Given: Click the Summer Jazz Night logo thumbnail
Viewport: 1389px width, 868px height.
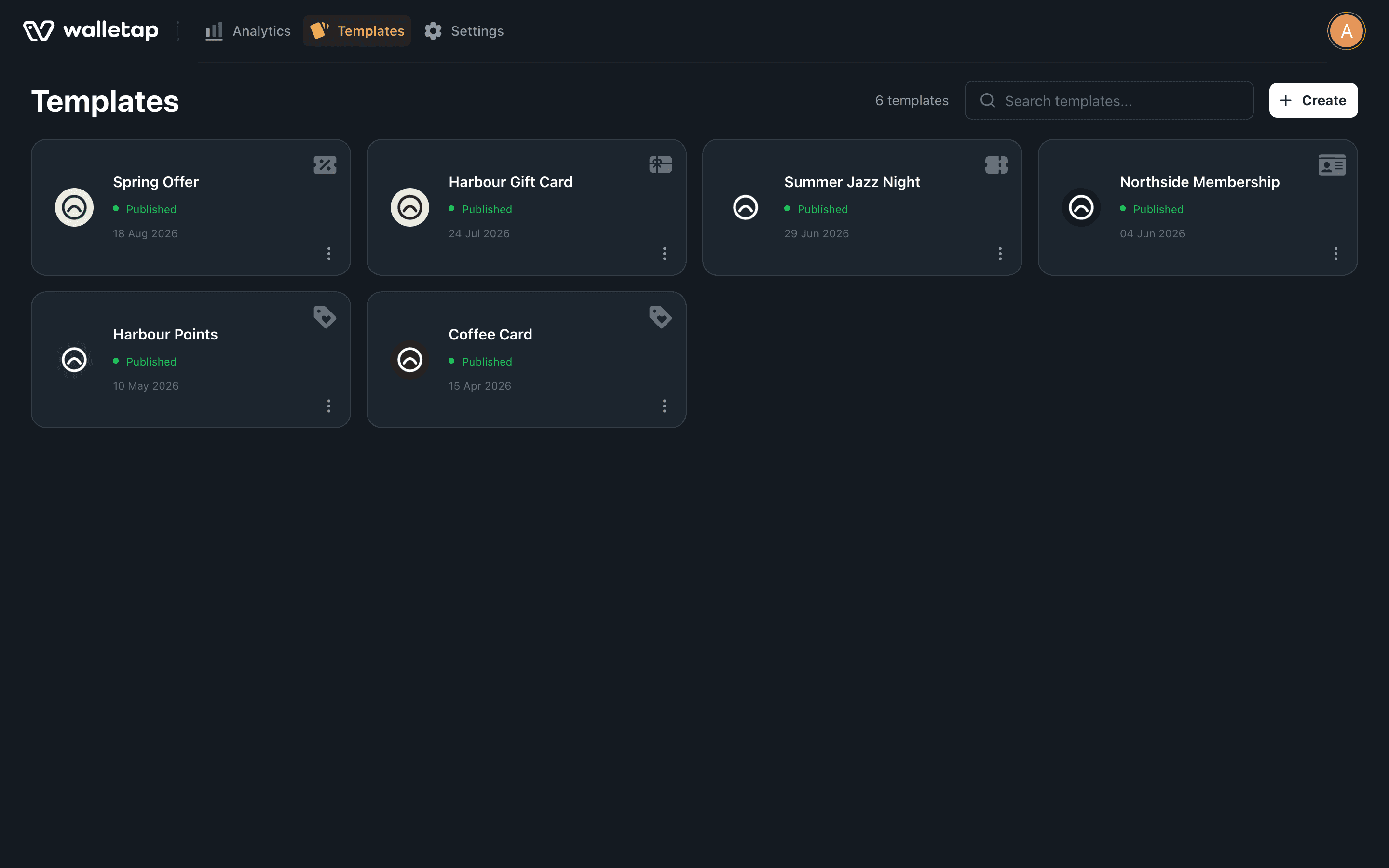Looking at the screenshot, I should (x=746, y=207).
